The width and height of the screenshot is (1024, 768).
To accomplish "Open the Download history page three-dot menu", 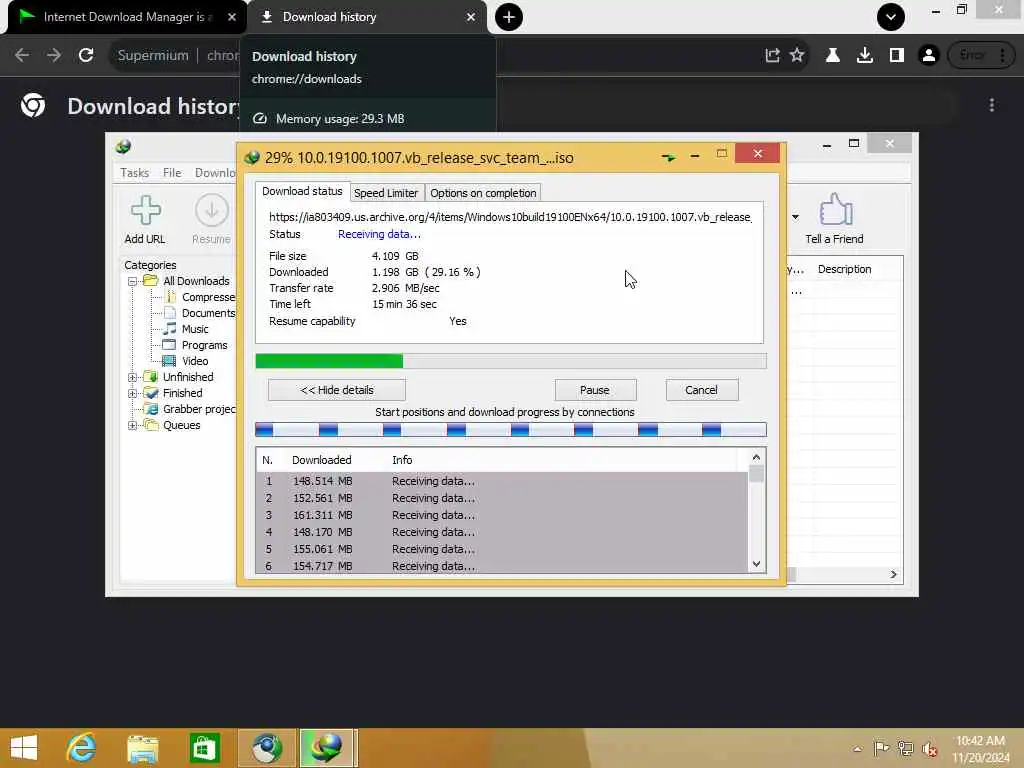I will [x=991, y=105].
